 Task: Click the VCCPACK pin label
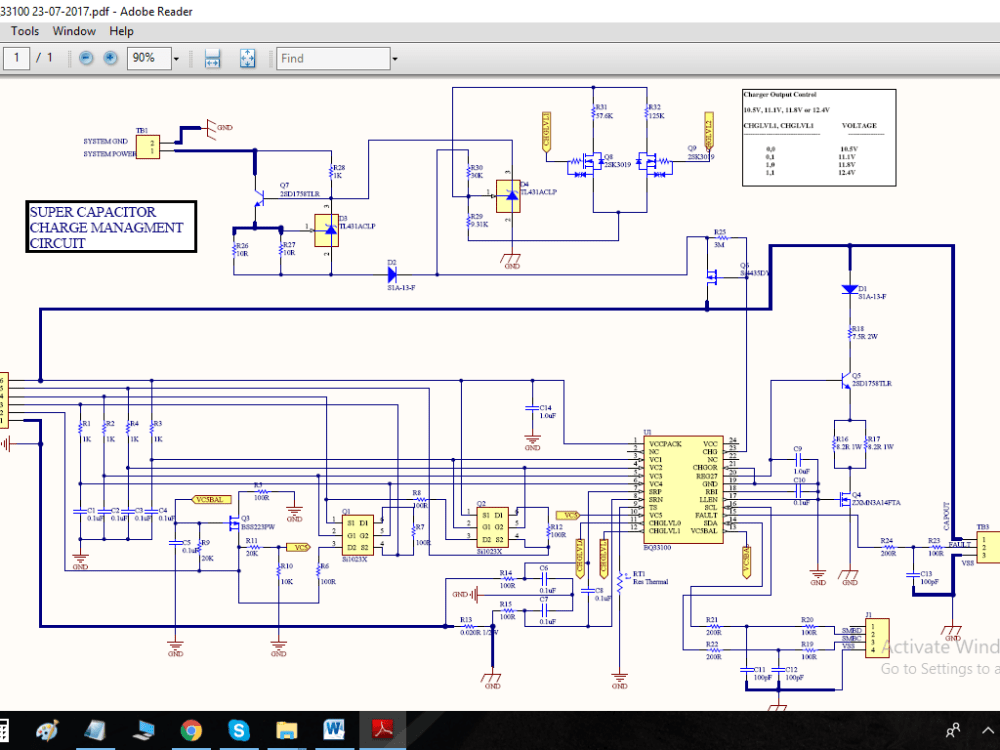pos(665,444)
